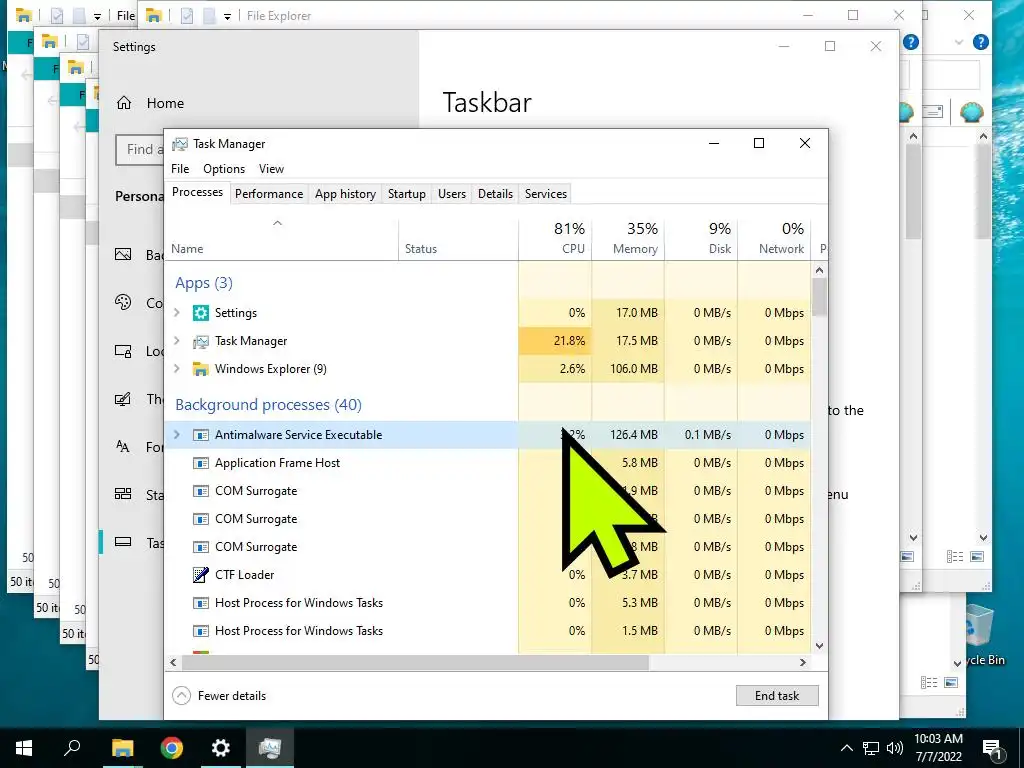Sort processes by Name column header

pos(281,238)
